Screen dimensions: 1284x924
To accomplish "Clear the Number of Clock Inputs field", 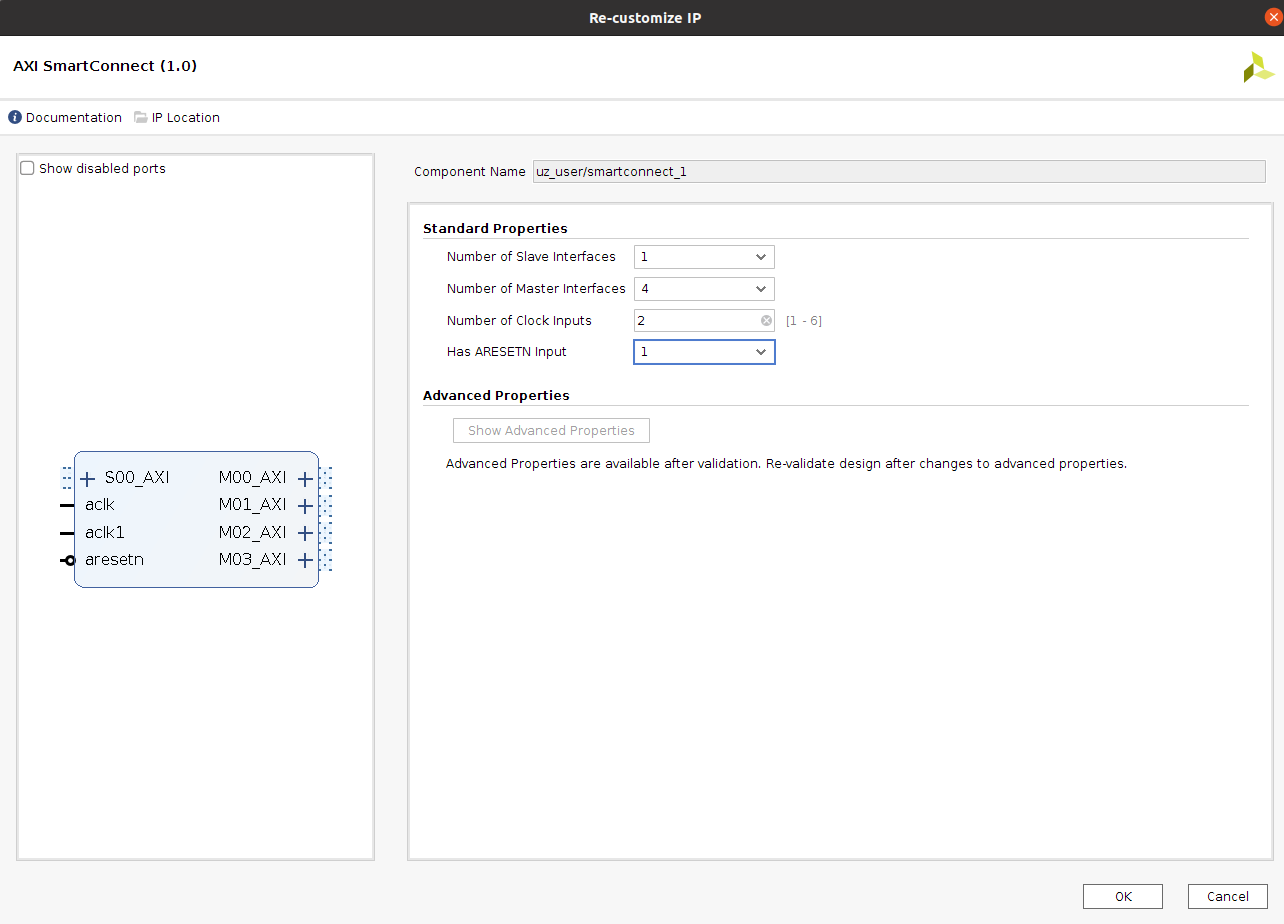I will [x=766, y=321].
